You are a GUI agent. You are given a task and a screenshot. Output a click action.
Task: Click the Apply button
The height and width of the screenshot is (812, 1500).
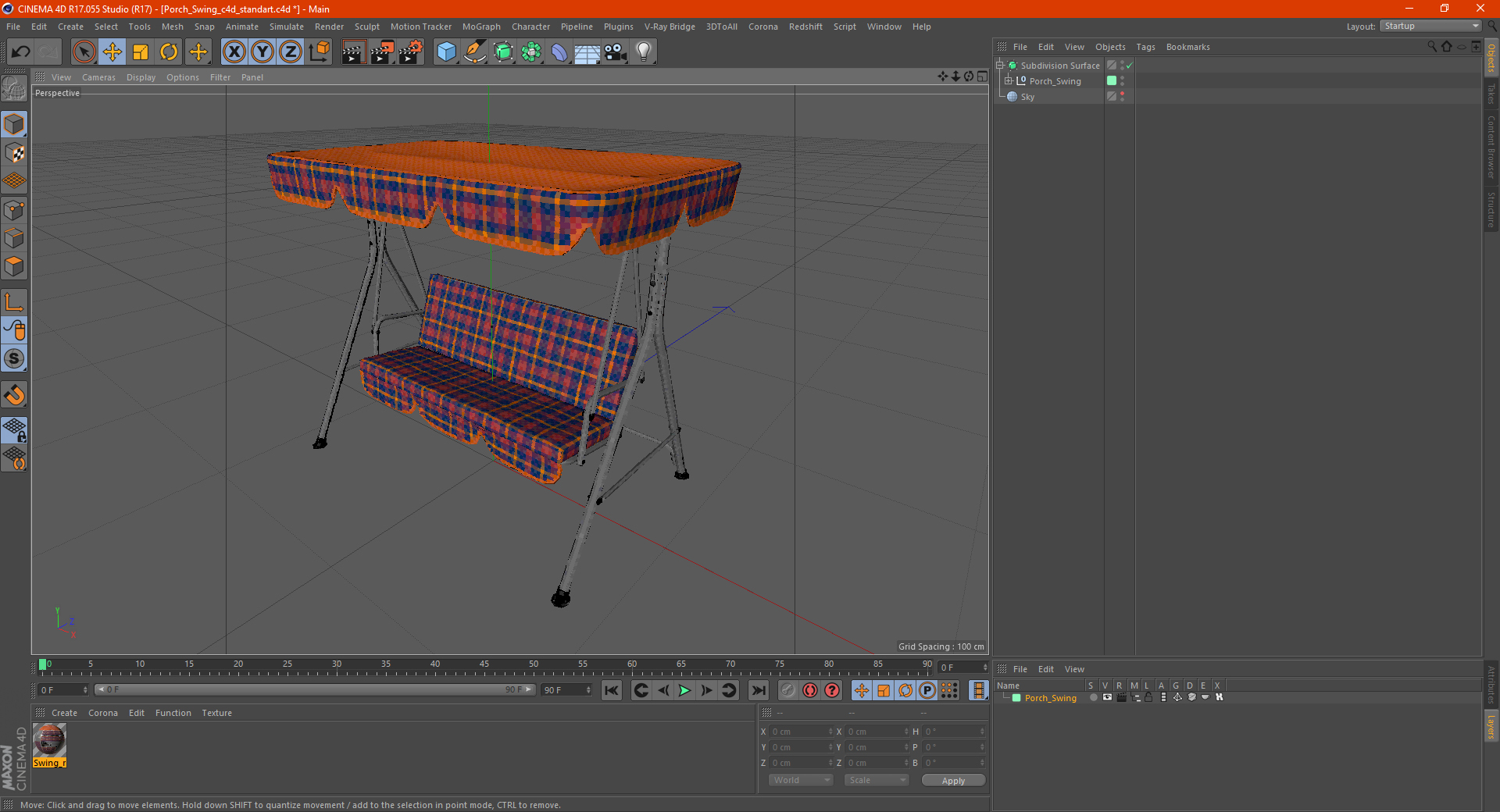[x=953, y=781]
